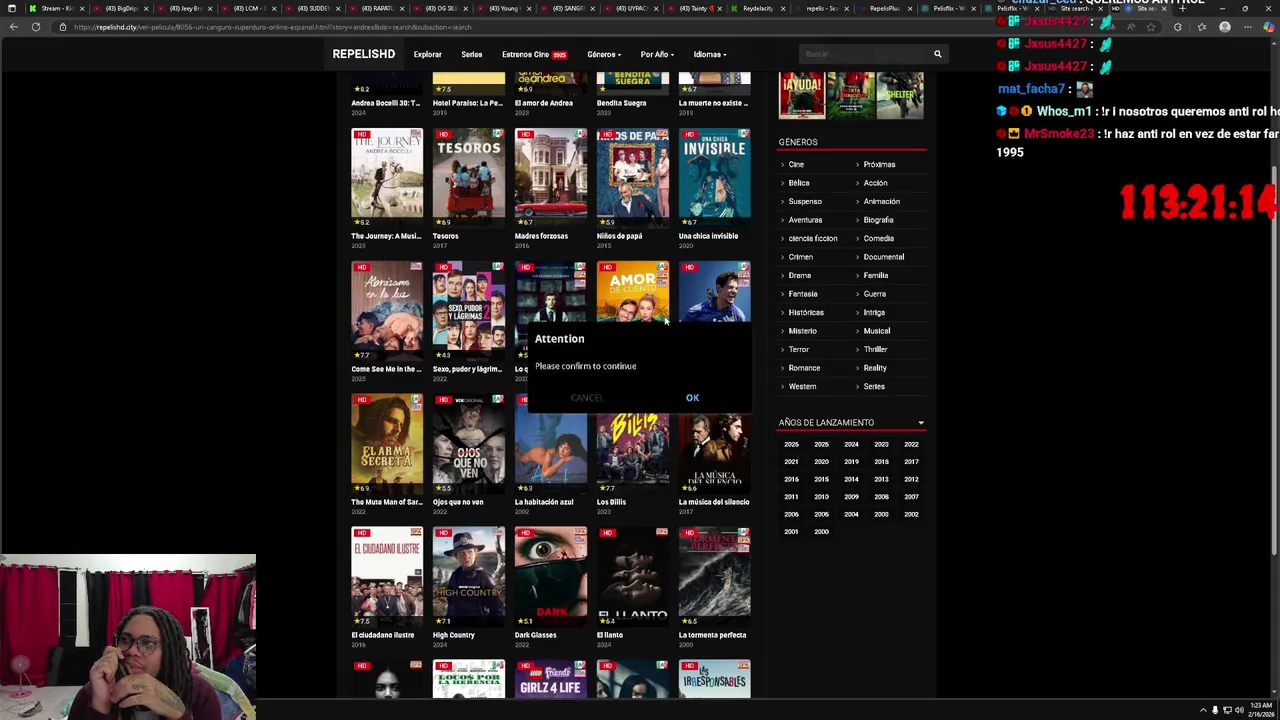Expand the Géneros dropdown
This screenshot has height=720, width=1280.
[x=604, y=54]
